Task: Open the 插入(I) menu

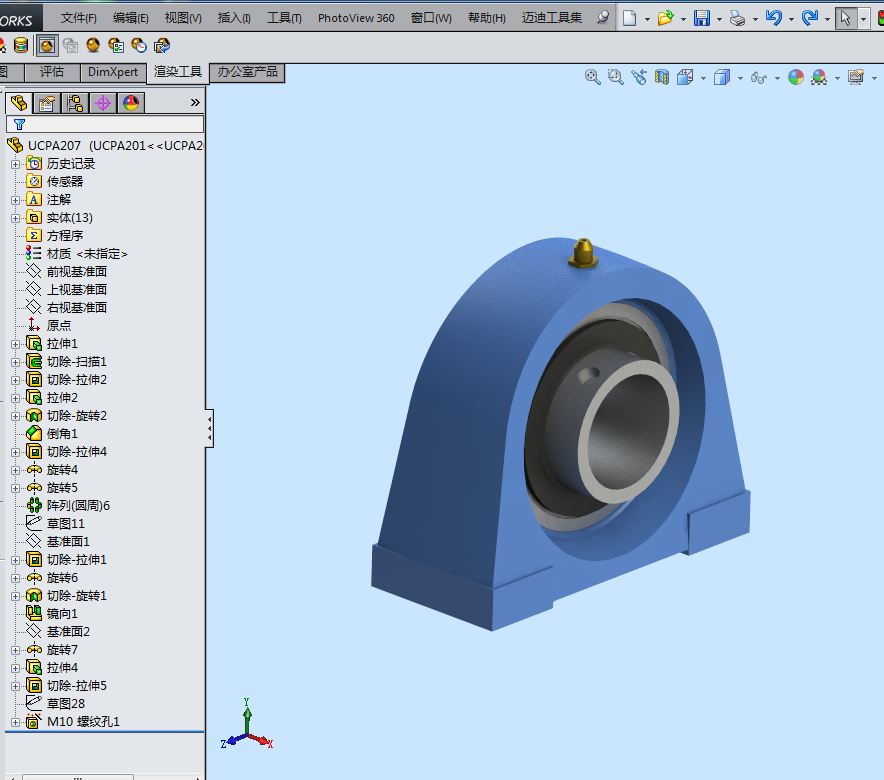Action: tap(234, 18)
